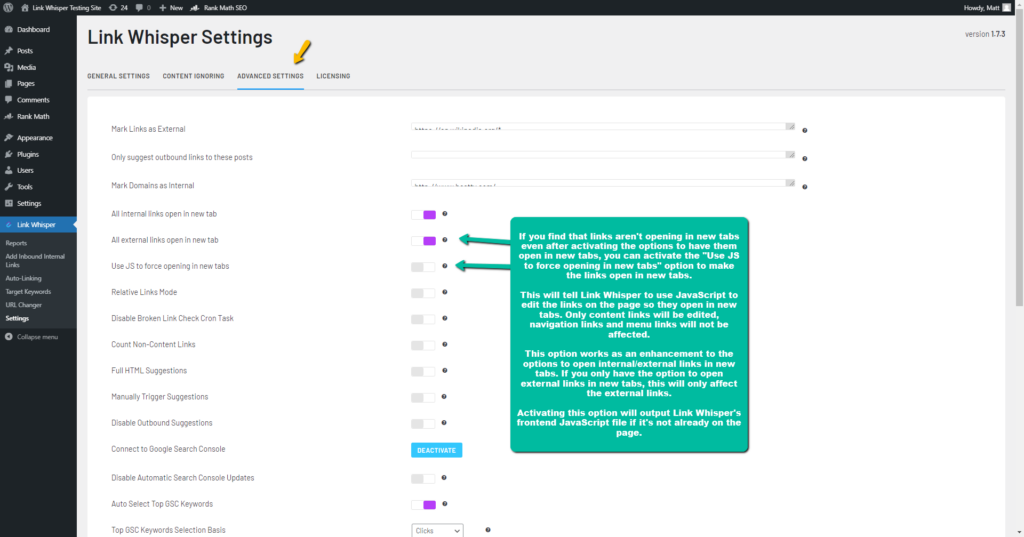Click the Posts pin icon
This screenshot has width=1024, height=537.
[8, 50]
